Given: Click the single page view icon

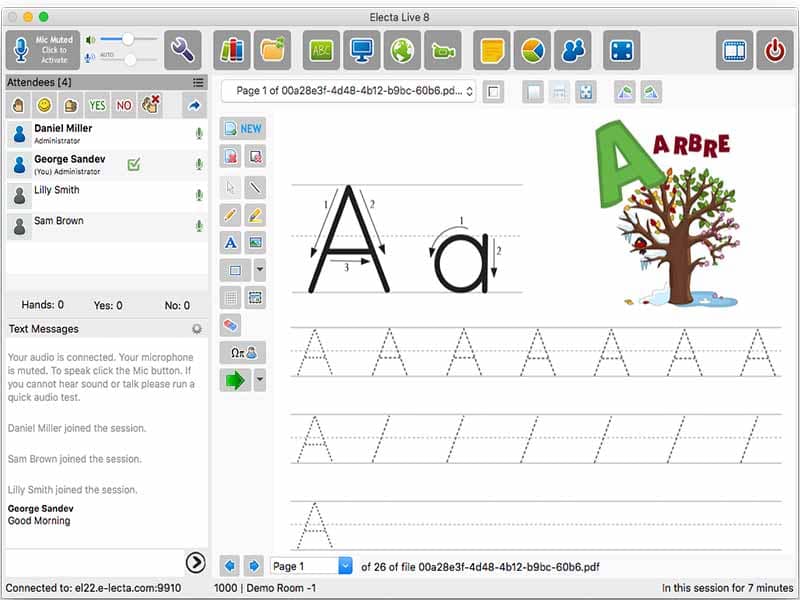Looking at the screenshot, I should (x=493, y=92).
